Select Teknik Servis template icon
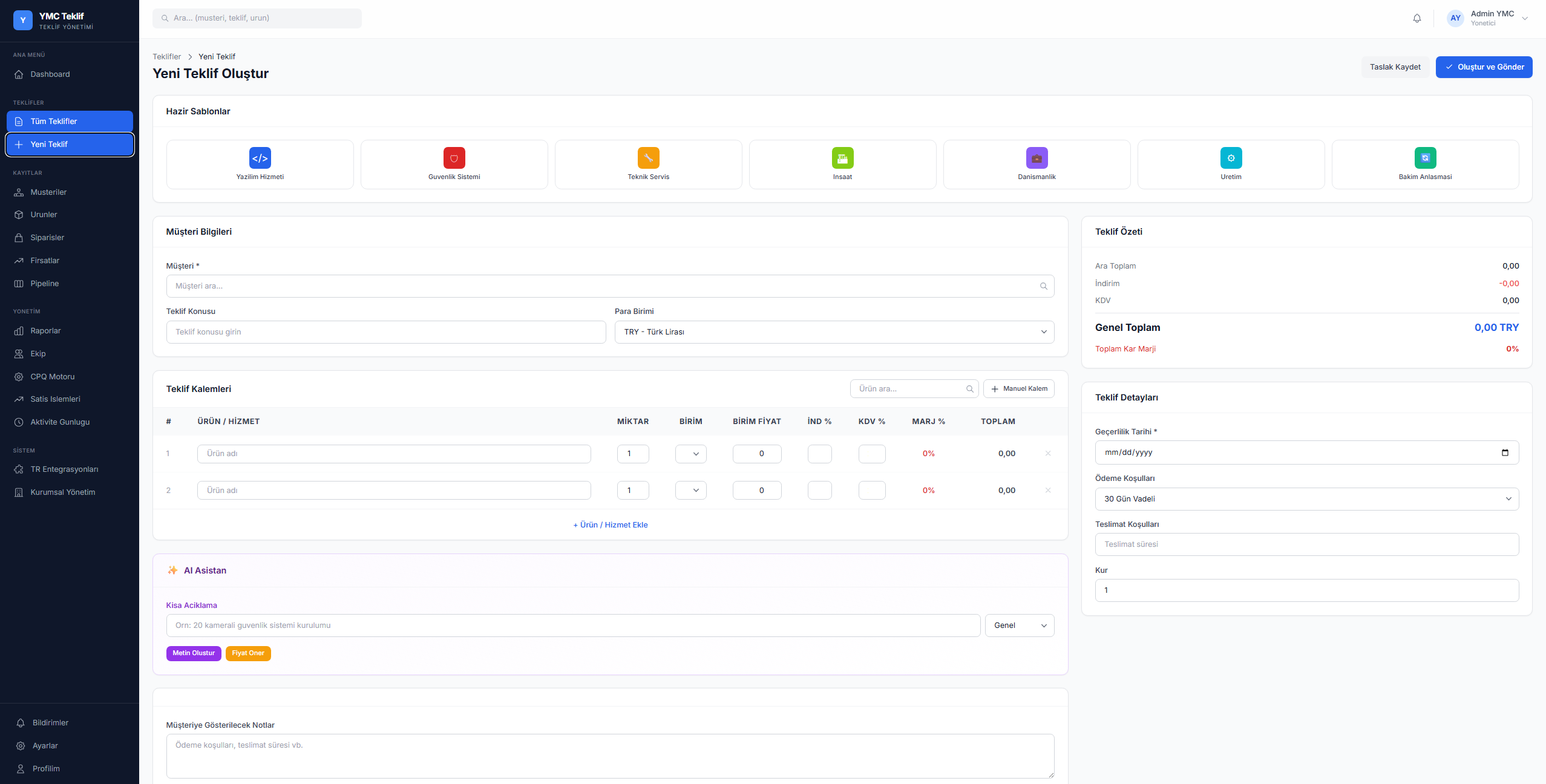Viewport: 1546px width, 784px height. [x=649, y=158]
